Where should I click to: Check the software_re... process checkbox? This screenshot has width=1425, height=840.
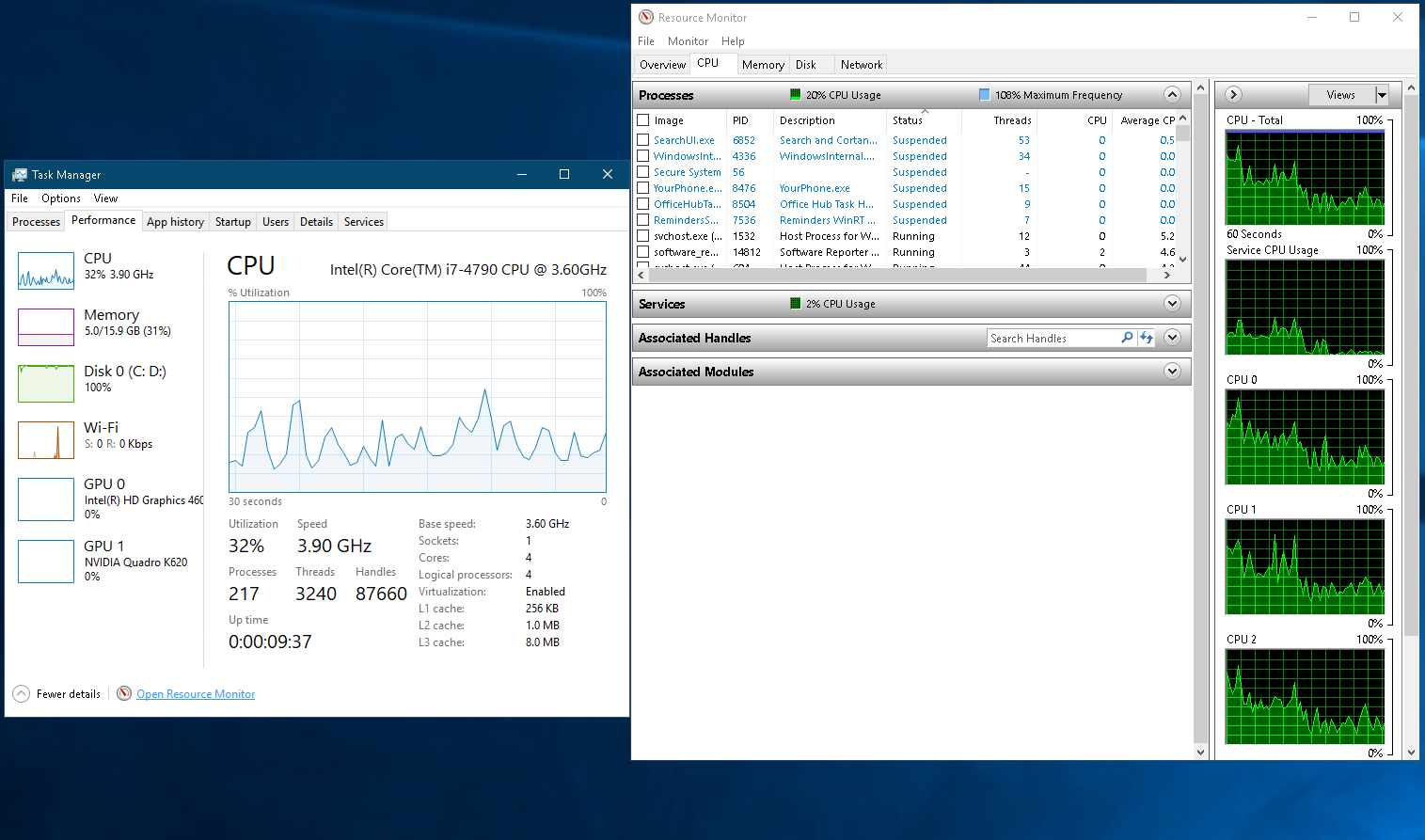pyautogui.click(x=643, y=252)
